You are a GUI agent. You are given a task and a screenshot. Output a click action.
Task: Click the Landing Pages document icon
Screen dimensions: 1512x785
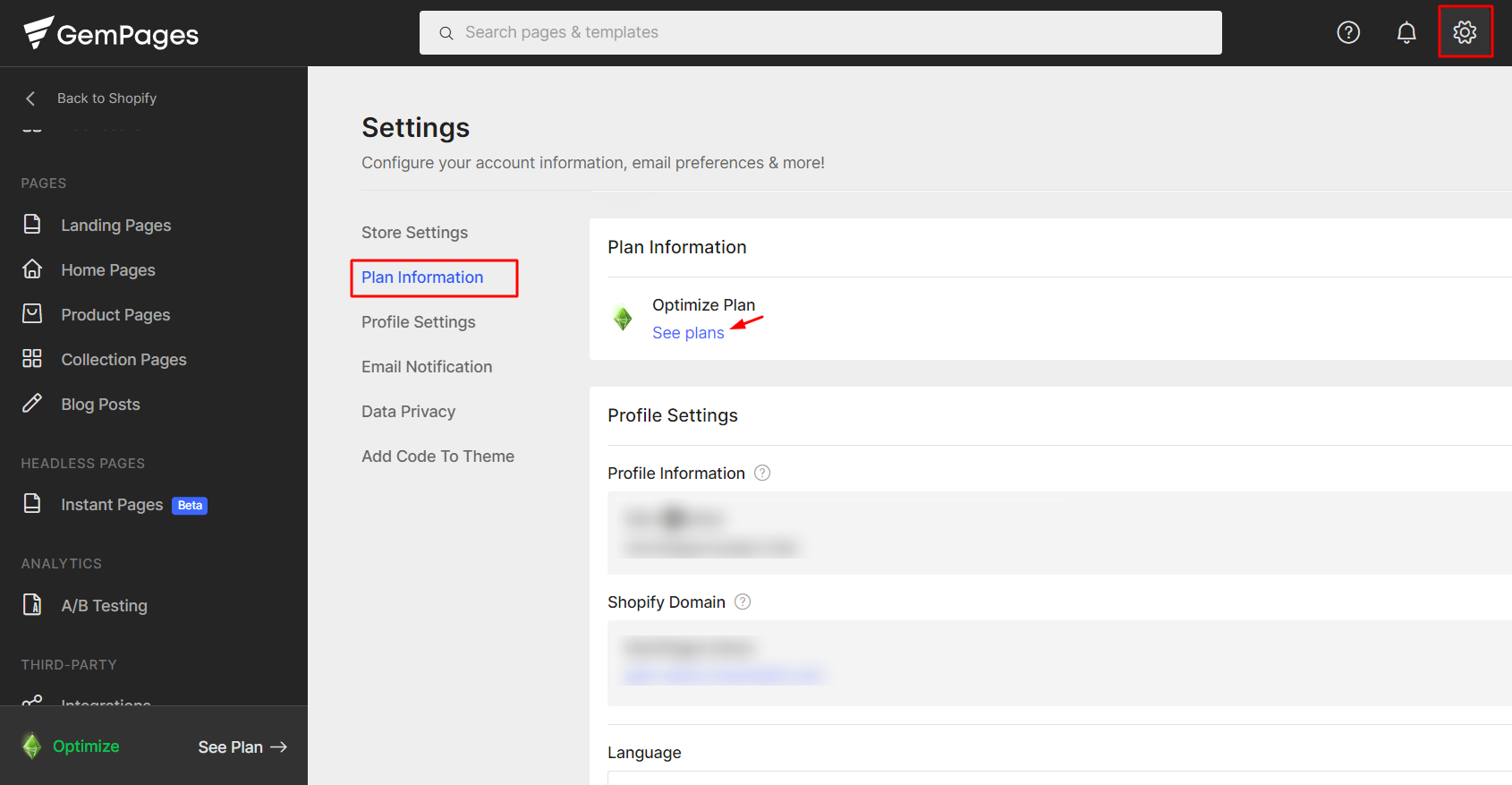[32, 224]
